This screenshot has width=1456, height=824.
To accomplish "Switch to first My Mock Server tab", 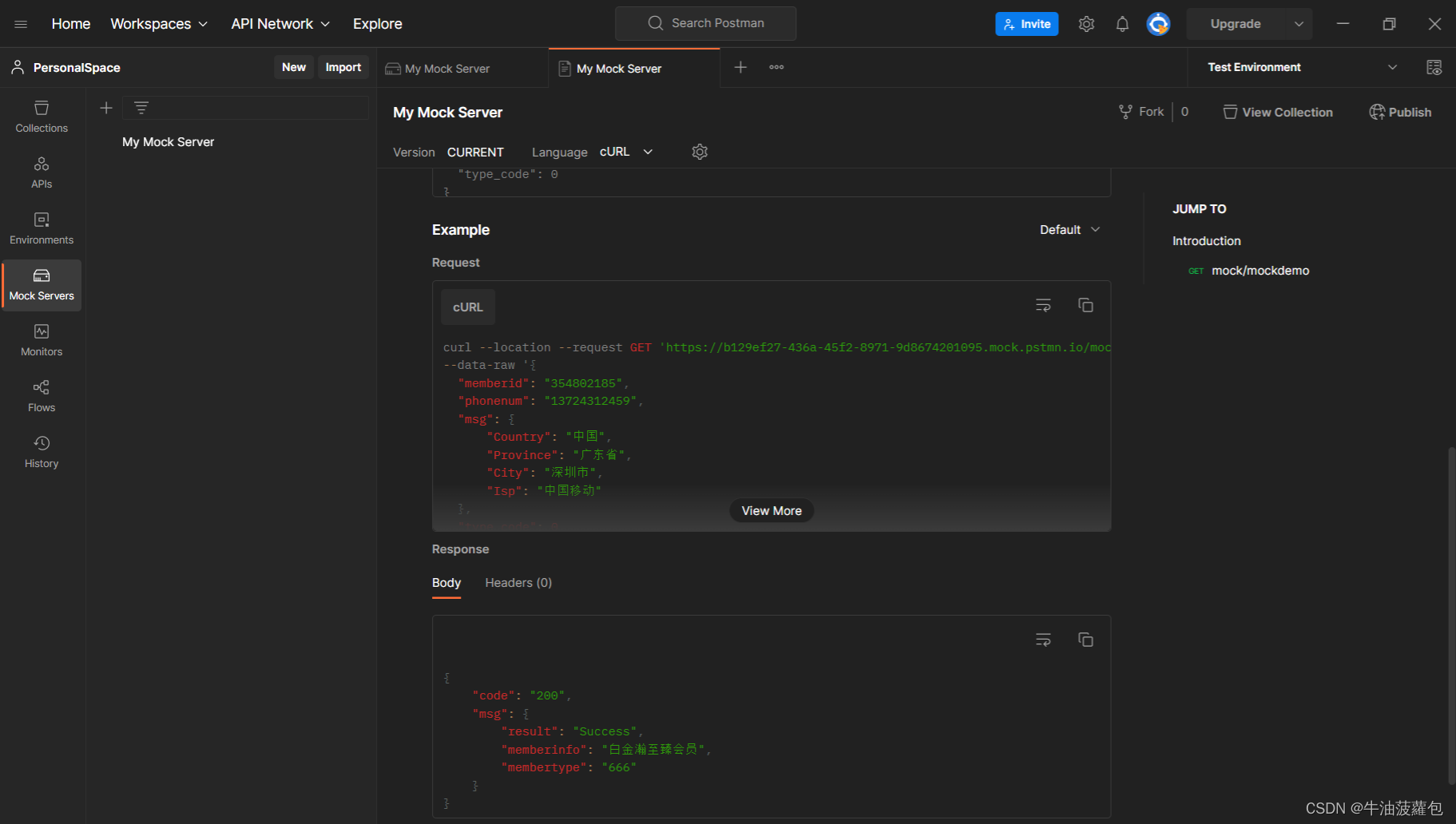I will pos(462,68).
